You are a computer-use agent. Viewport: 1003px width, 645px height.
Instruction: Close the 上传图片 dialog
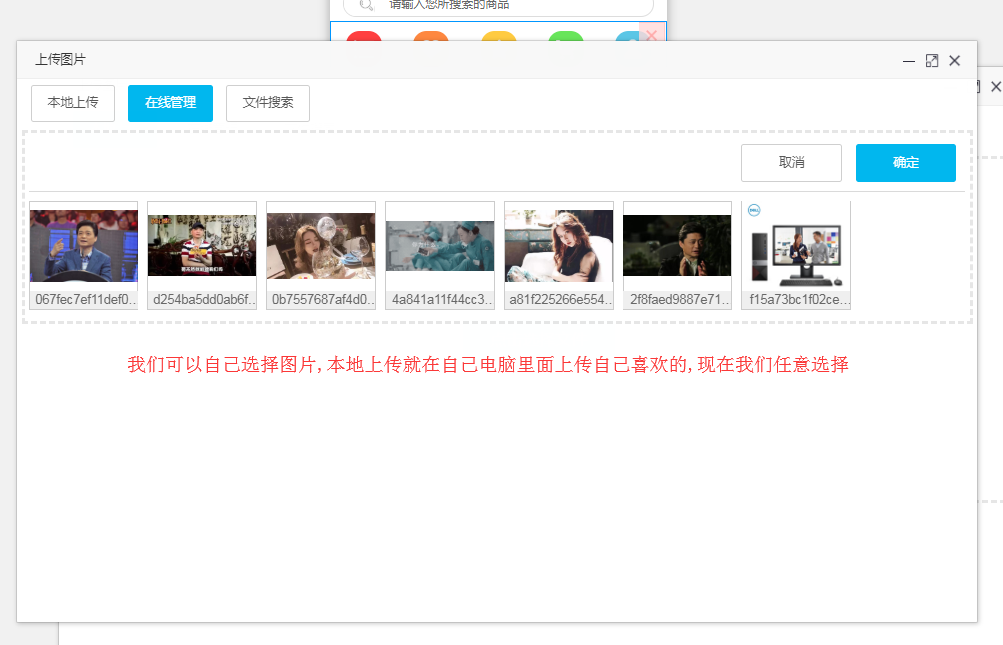(x=955, y=61)
